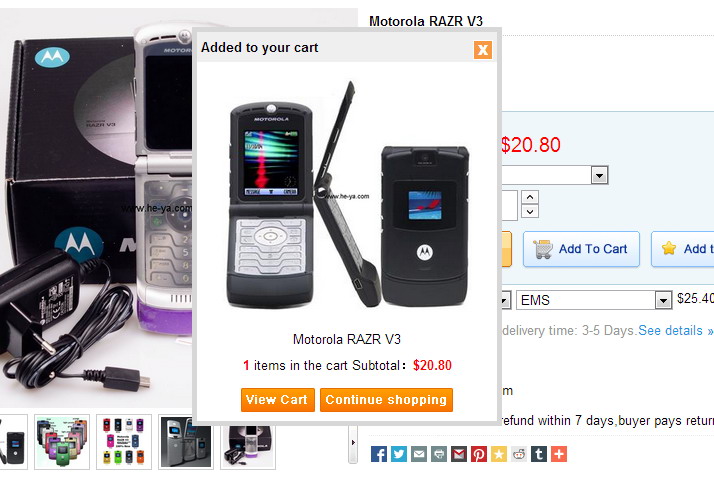Share via the grey email envelope icon
The width and height of the screenshot is (714, 498).
click(418, 454)
